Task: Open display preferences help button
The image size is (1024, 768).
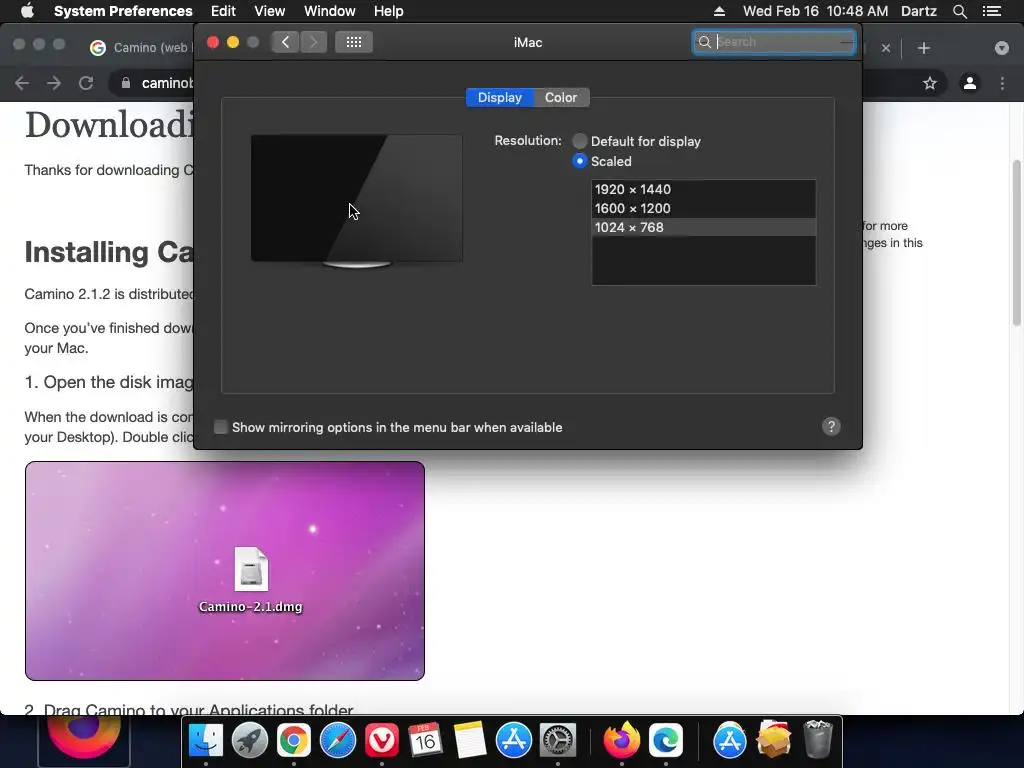Action: click(x=831, y=426)
